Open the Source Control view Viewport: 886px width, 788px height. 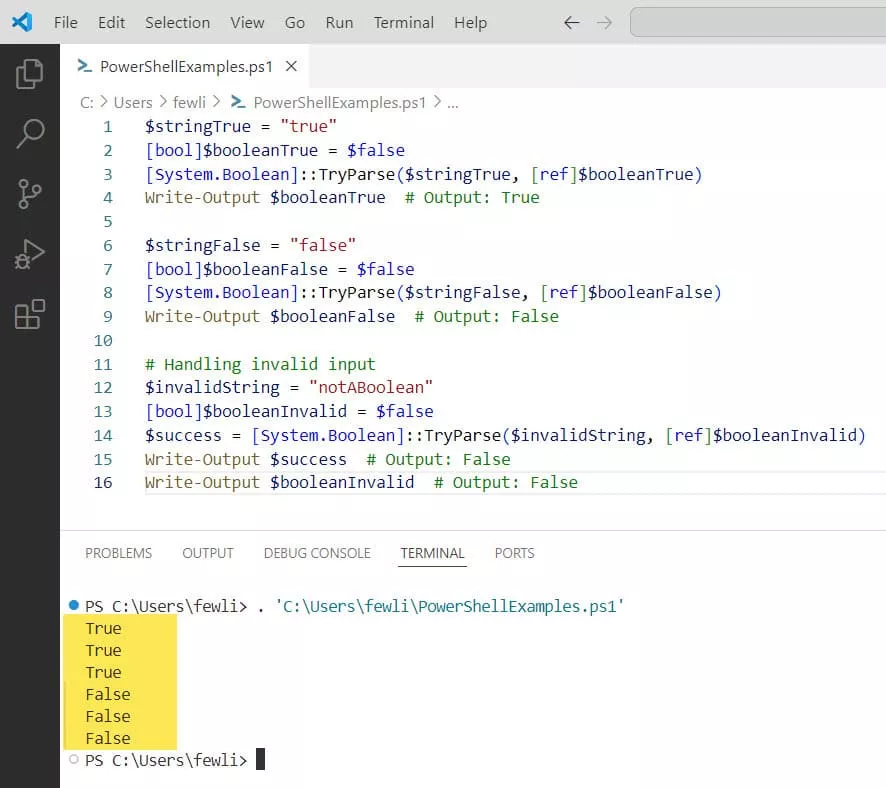[x=30, y=194]
